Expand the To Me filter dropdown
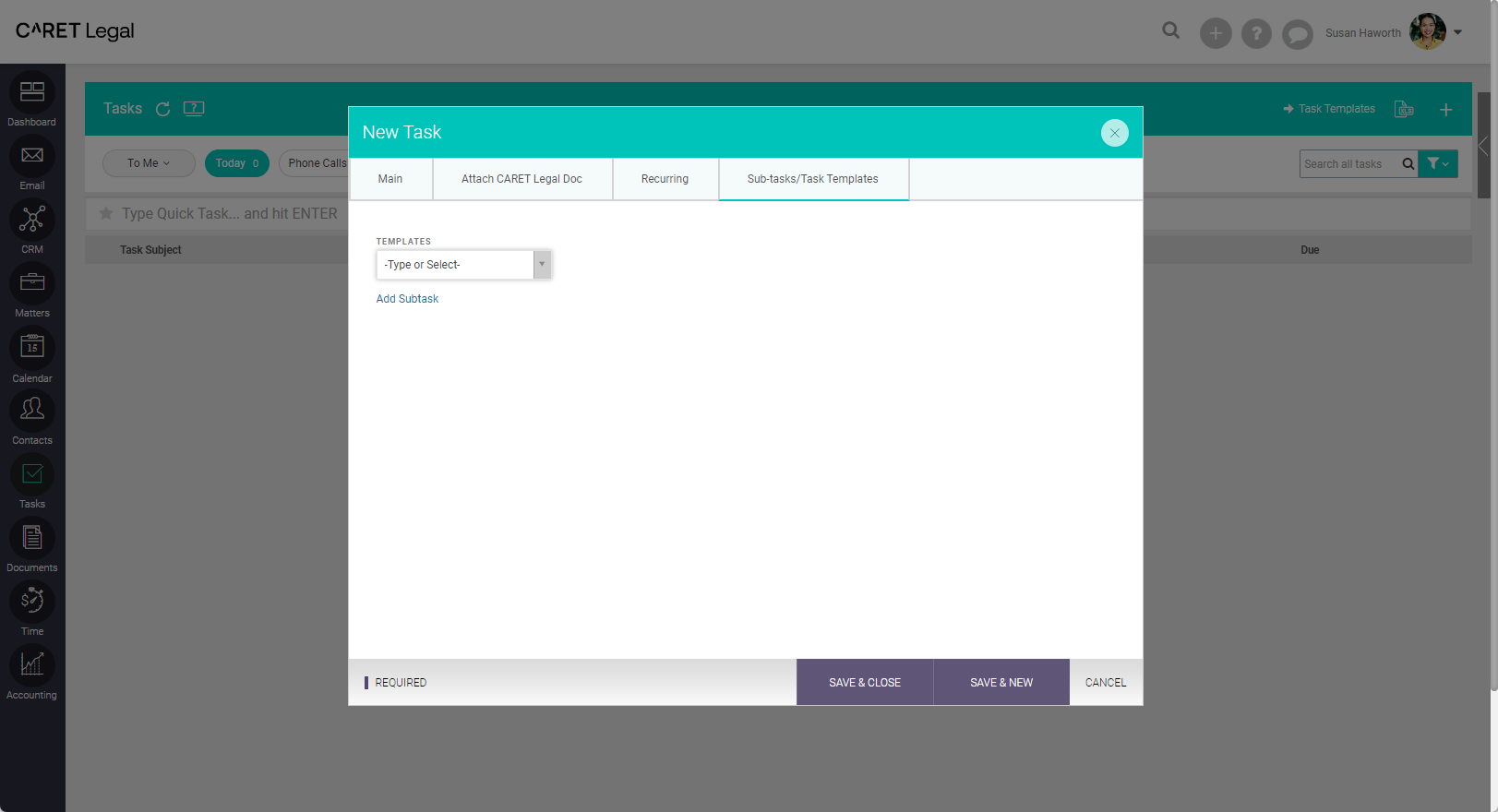This screenshot has width=1498, height=812. point(149,163)
